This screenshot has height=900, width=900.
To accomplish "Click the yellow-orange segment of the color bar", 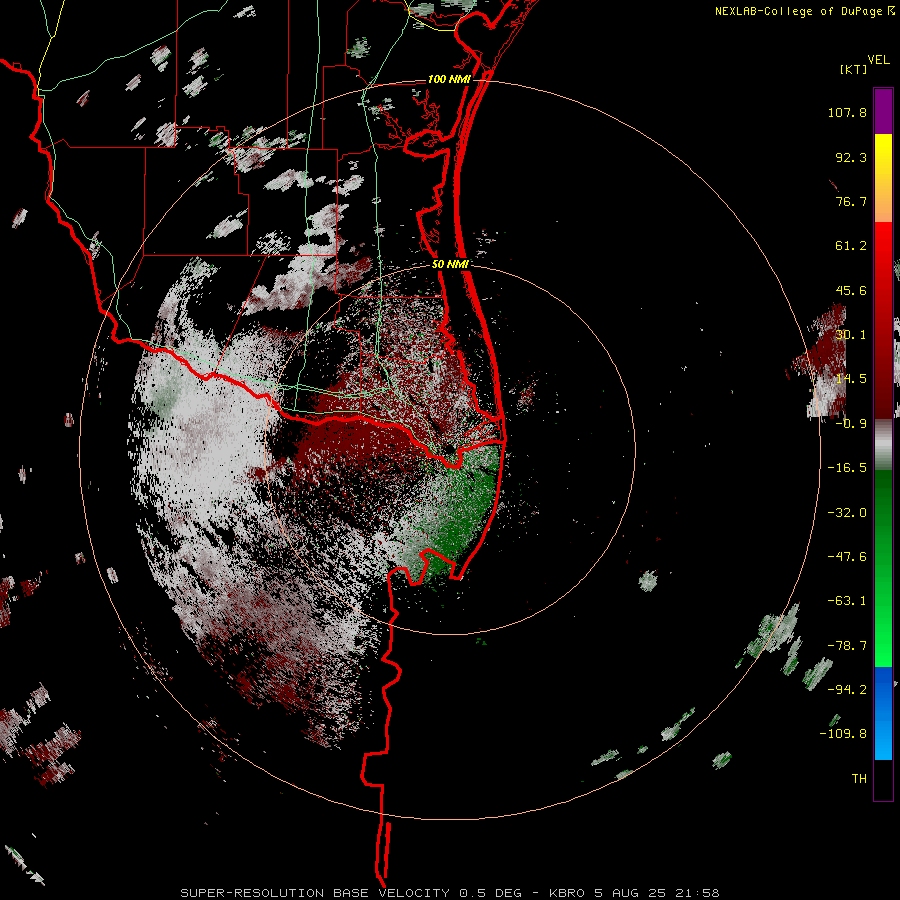I will click(x=883, y=178).
